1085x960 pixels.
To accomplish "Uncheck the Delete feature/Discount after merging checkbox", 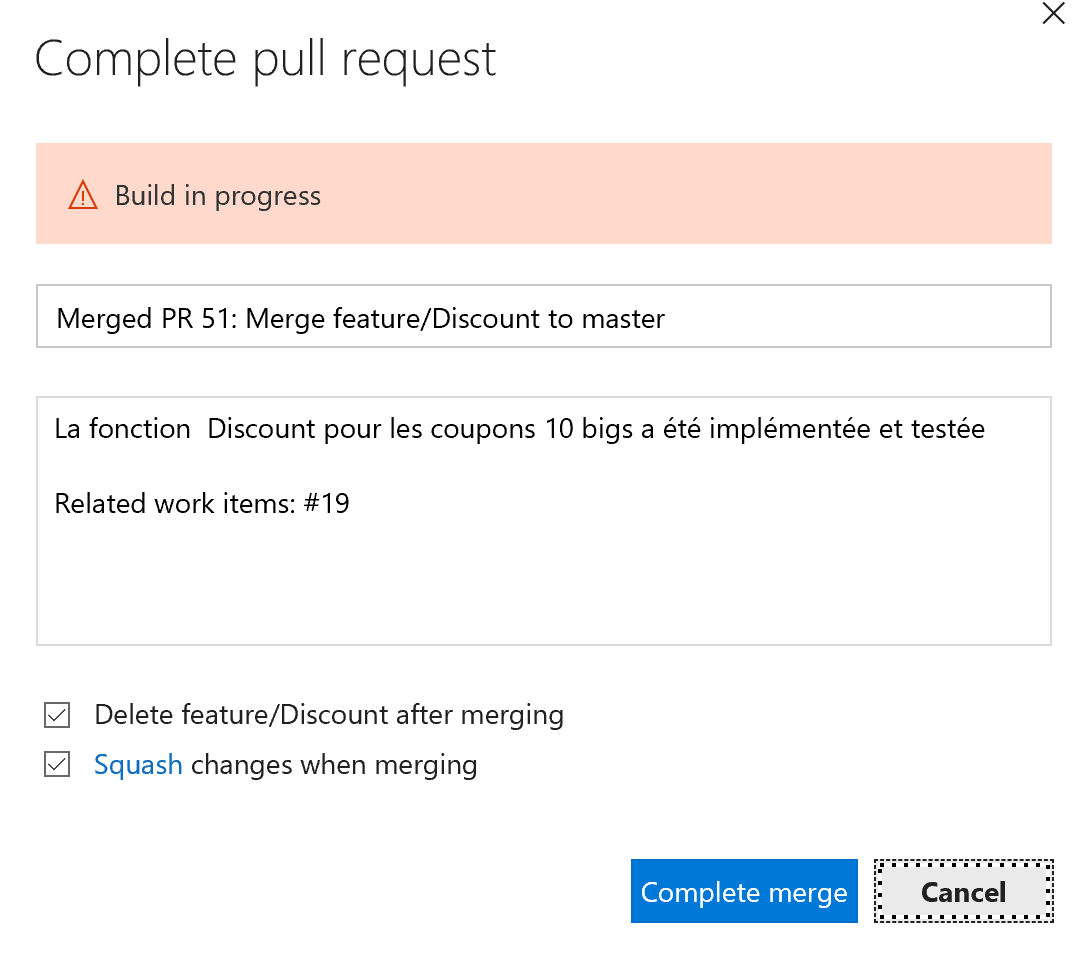I will pos(57,716).
